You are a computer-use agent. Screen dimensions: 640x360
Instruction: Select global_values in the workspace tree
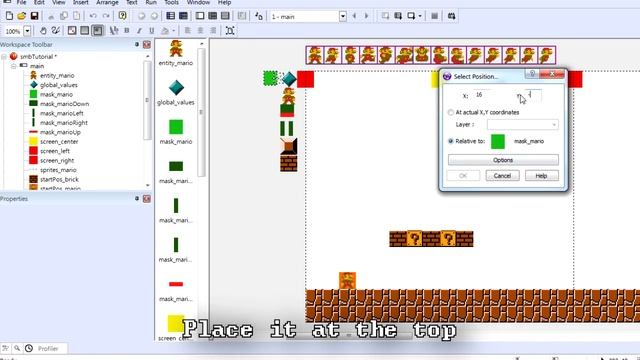[59, 85]
